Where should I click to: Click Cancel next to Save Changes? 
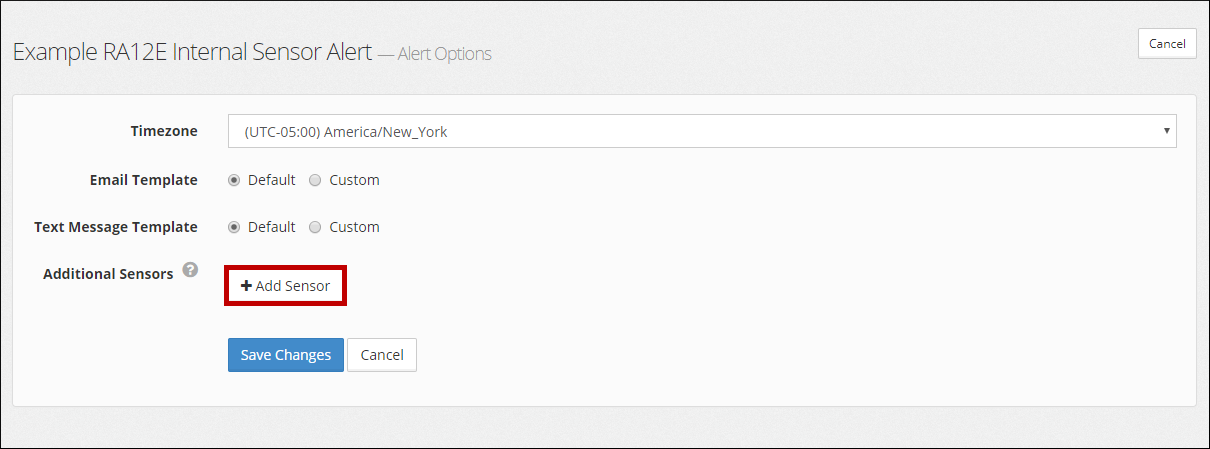(382, 355)
